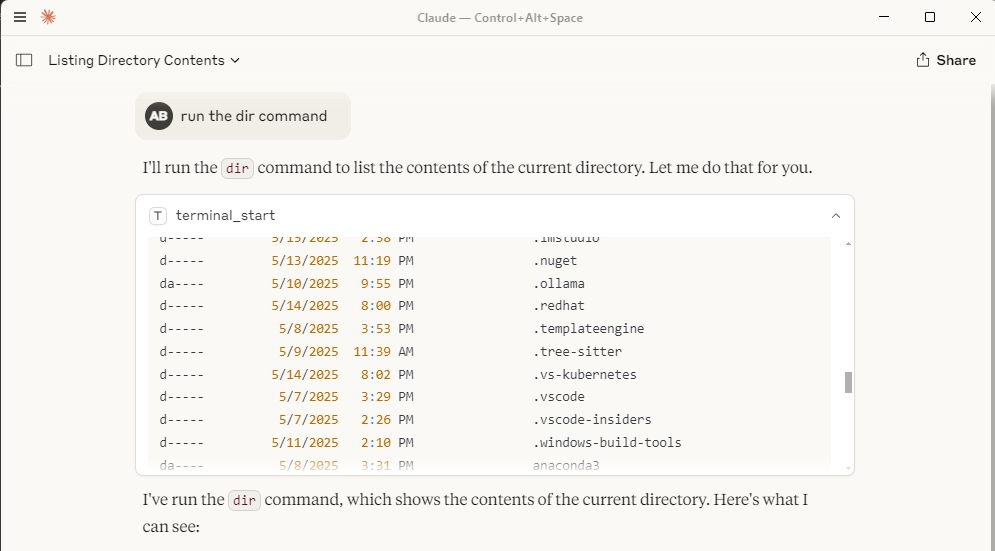Minimize the Claude window
The image size is (995, 551).
tap(884, 17)
